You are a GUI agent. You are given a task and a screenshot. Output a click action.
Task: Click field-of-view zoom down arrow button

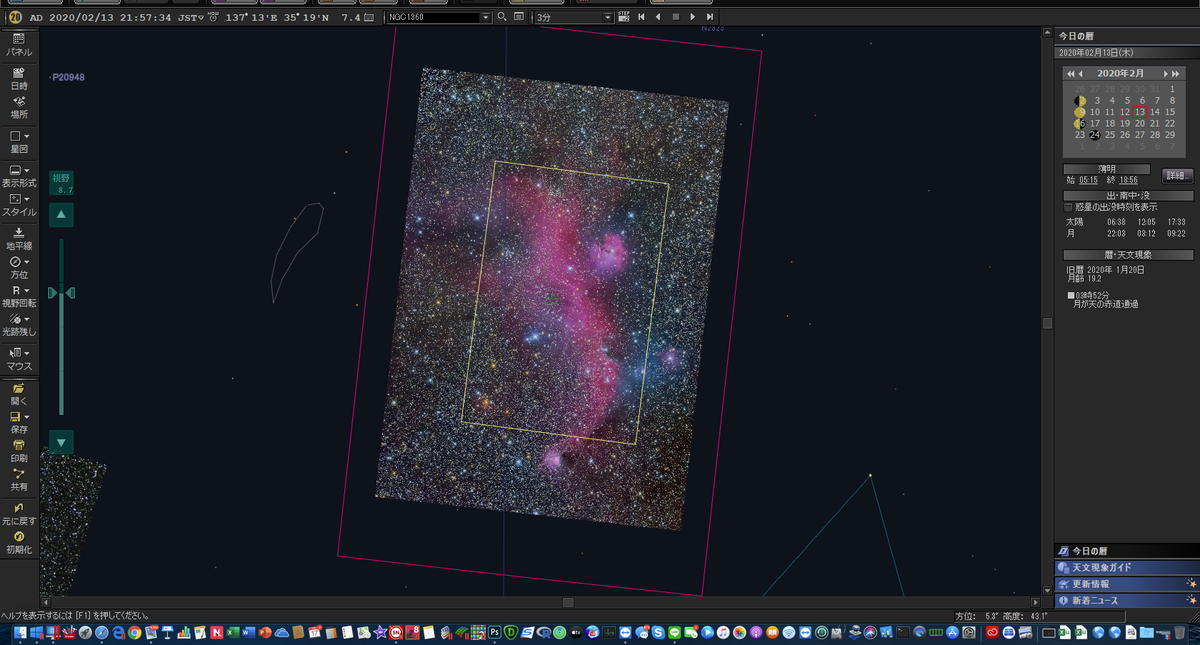(x=61, y=442)
